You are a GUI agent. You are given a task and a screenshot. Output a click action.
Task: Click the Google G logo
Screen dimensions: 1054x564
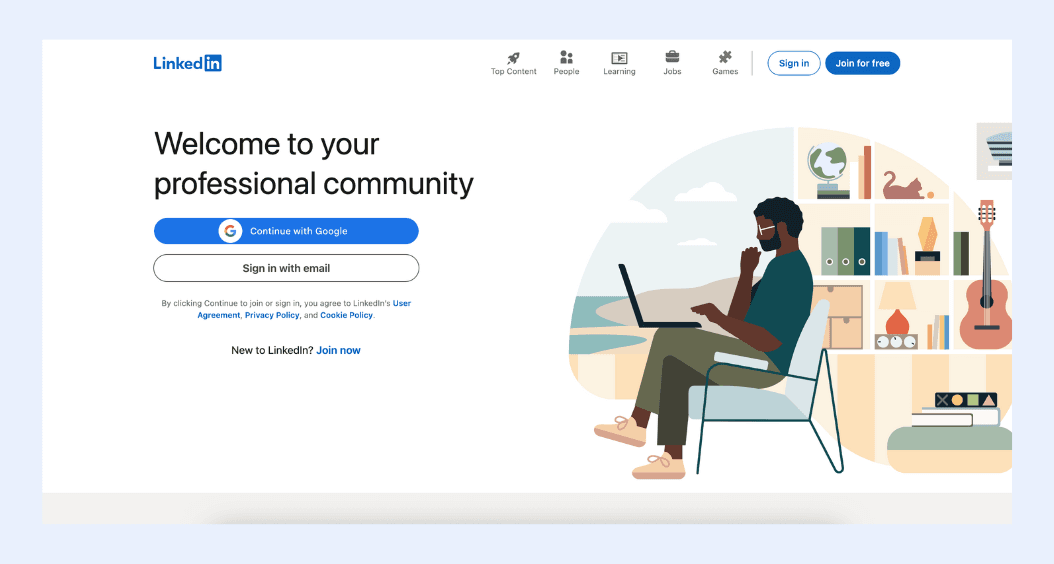230,231
